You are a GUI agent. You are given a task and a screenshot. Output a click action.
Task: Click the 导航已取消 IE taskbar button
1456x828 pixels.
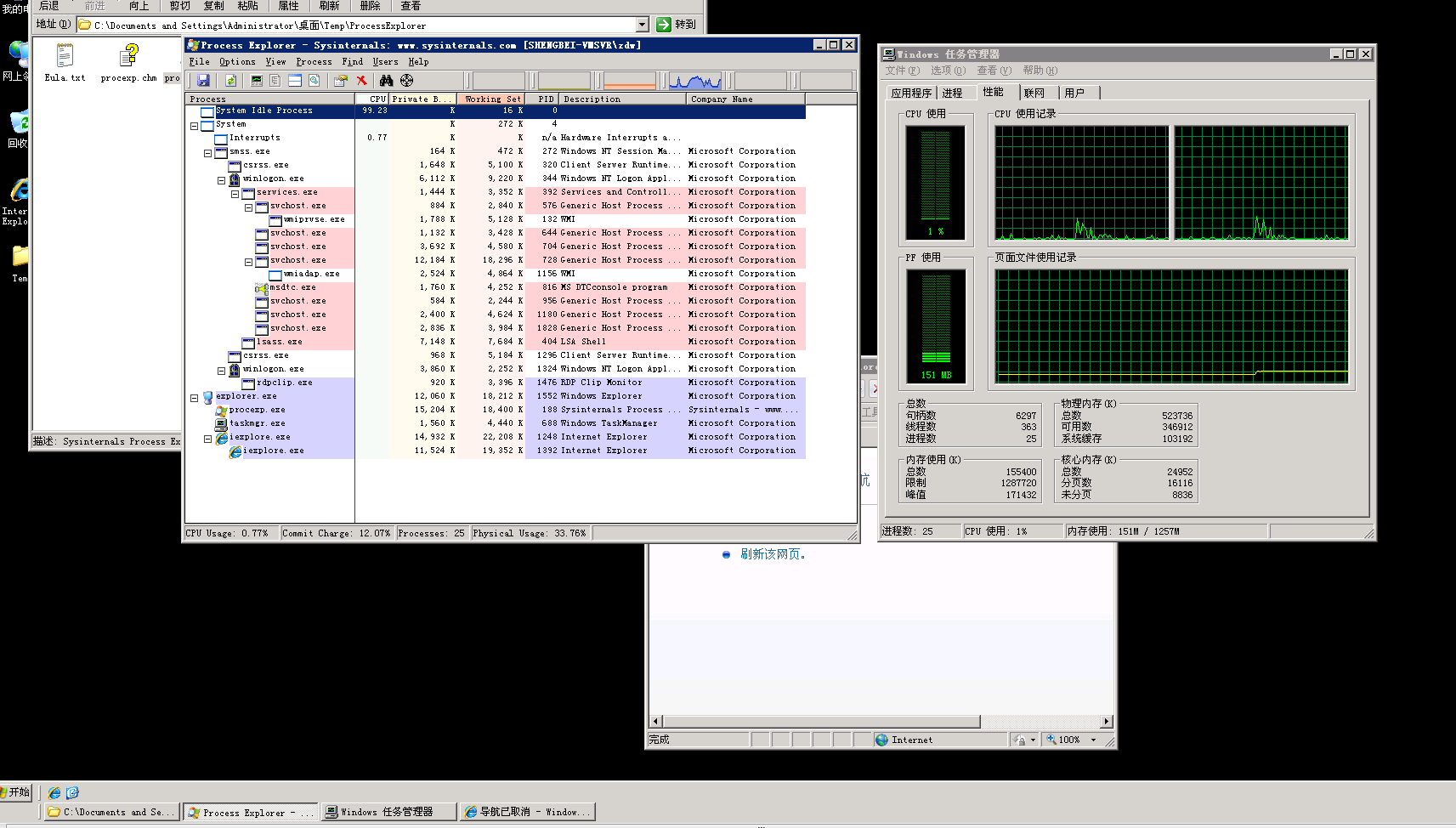pyautogui.click(x=528, y=812)
